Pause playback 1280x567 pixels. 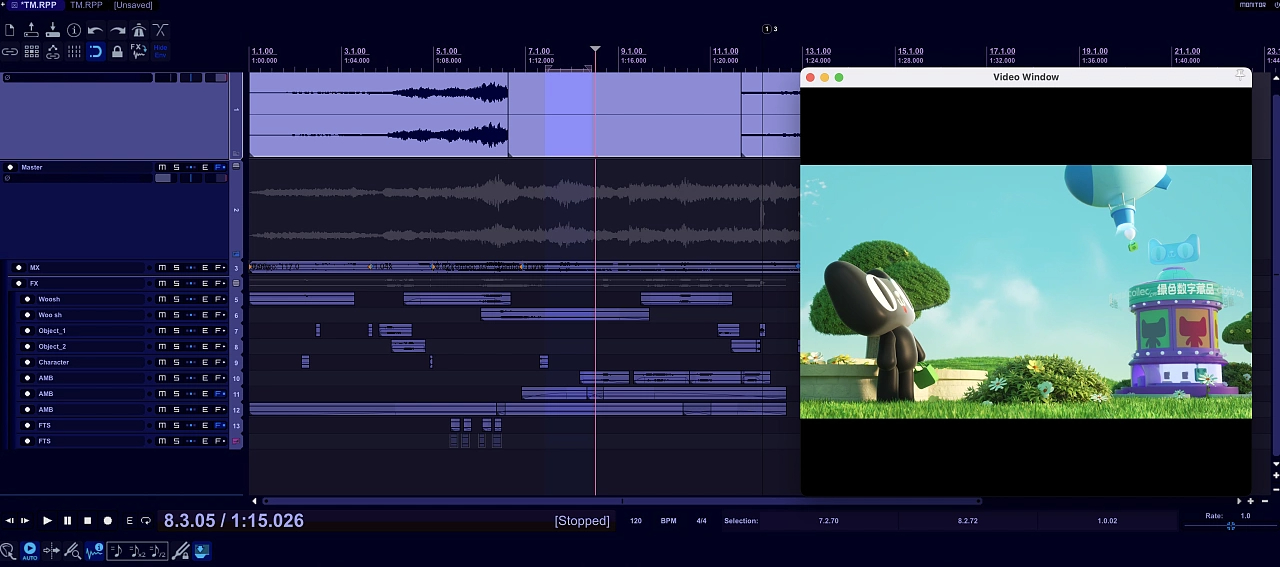click(x=67, y=521)
